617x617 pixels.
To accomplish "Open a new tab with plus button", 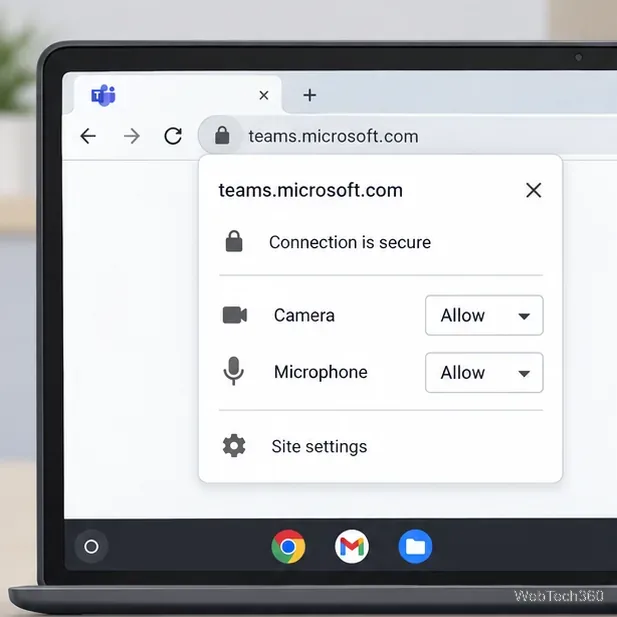I will 310,95.
